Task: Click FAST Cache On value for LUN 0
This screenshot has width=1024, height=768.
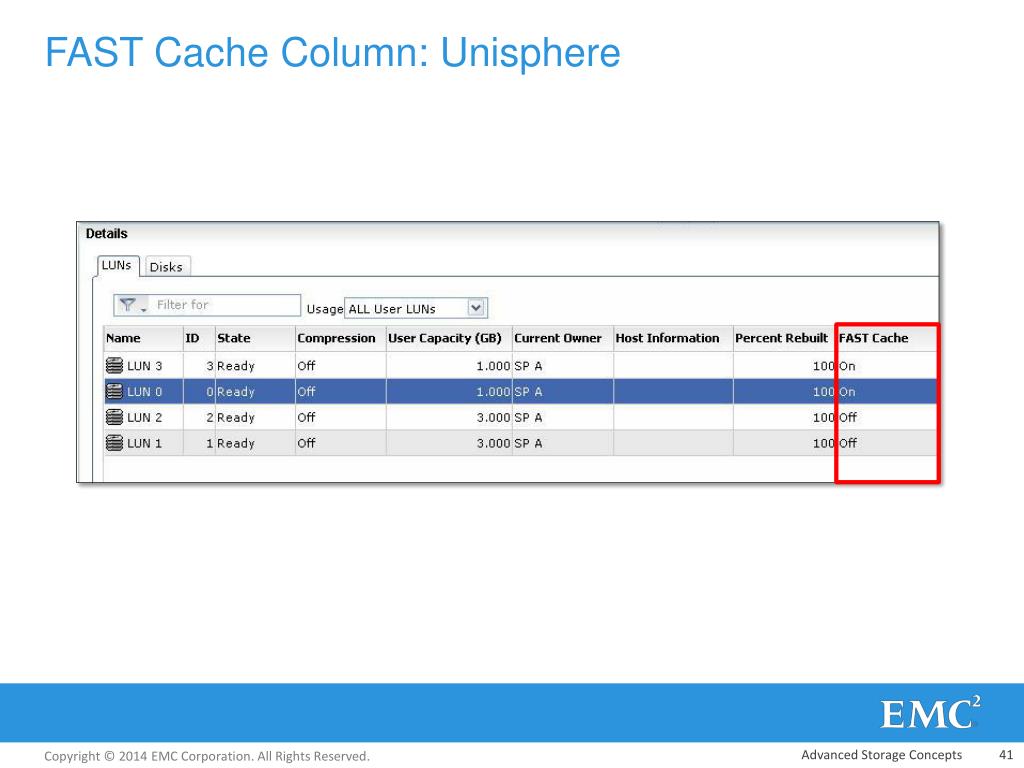Action: [x=847, y=392]
